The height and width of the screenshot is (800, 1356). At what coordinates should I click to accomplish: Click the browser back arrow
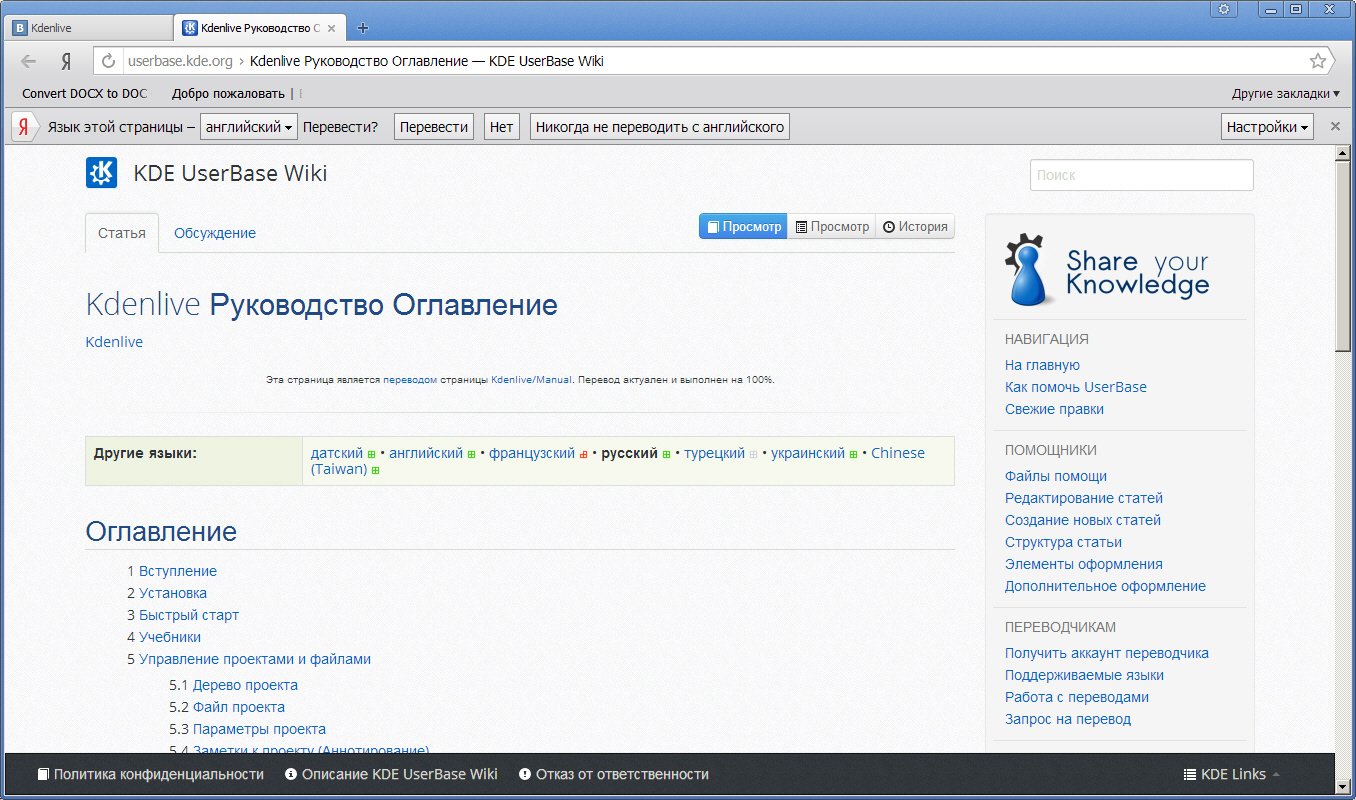point(29,61)
